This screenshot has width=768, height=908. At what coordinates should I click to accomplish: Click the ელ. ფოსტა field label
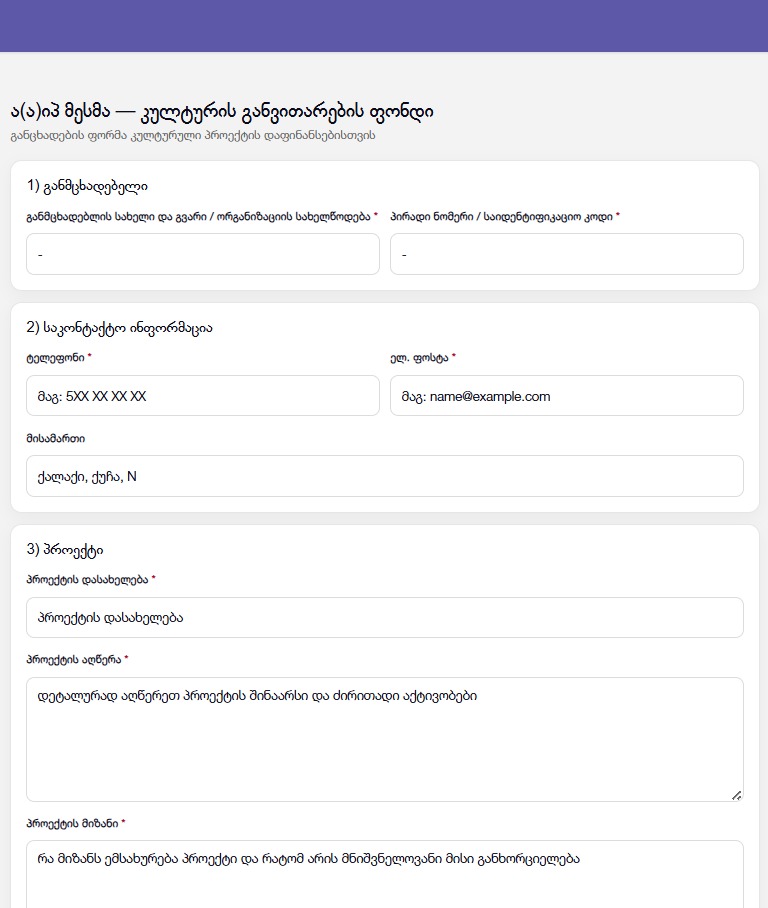pos(419,357)
